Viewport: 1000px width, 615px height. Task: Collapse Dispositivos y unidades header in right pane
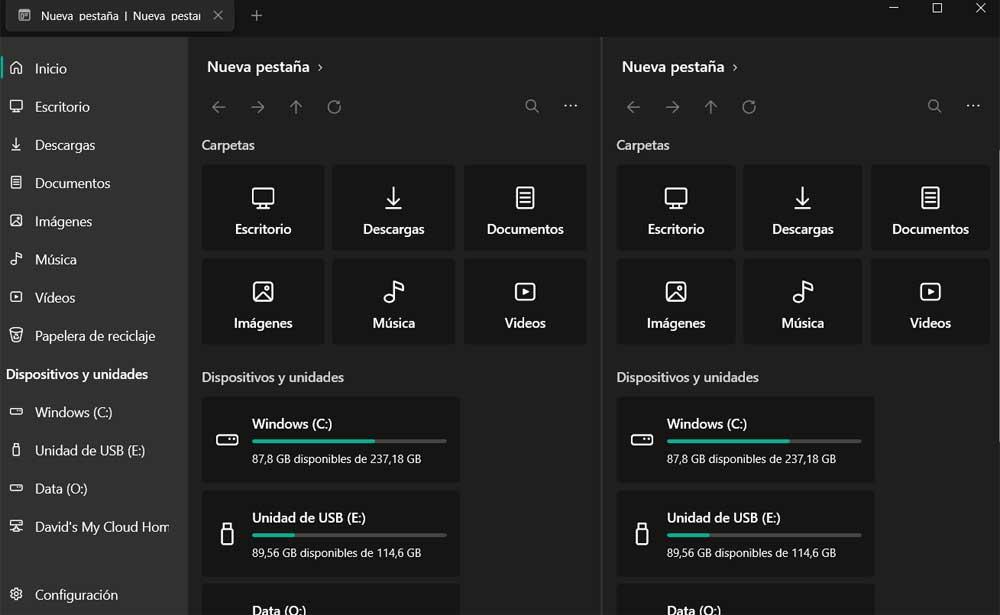tap(687, 378)
